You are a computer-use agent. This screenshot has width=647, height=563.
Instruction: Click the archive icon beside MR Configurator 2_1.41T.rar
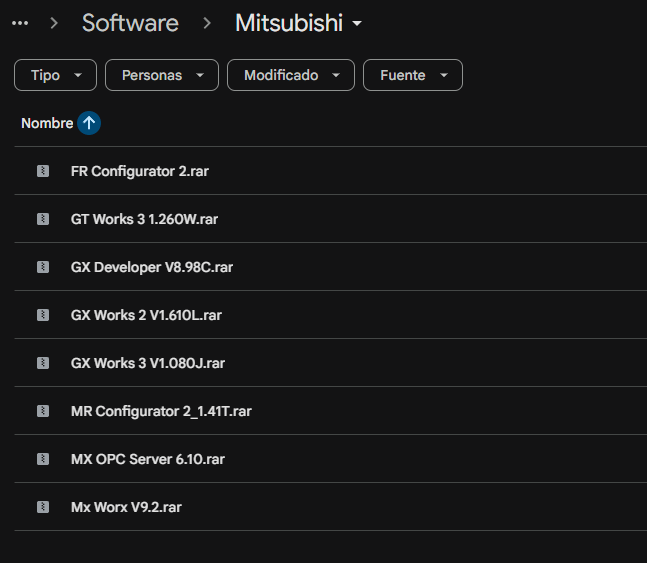(x=43, y=411)
